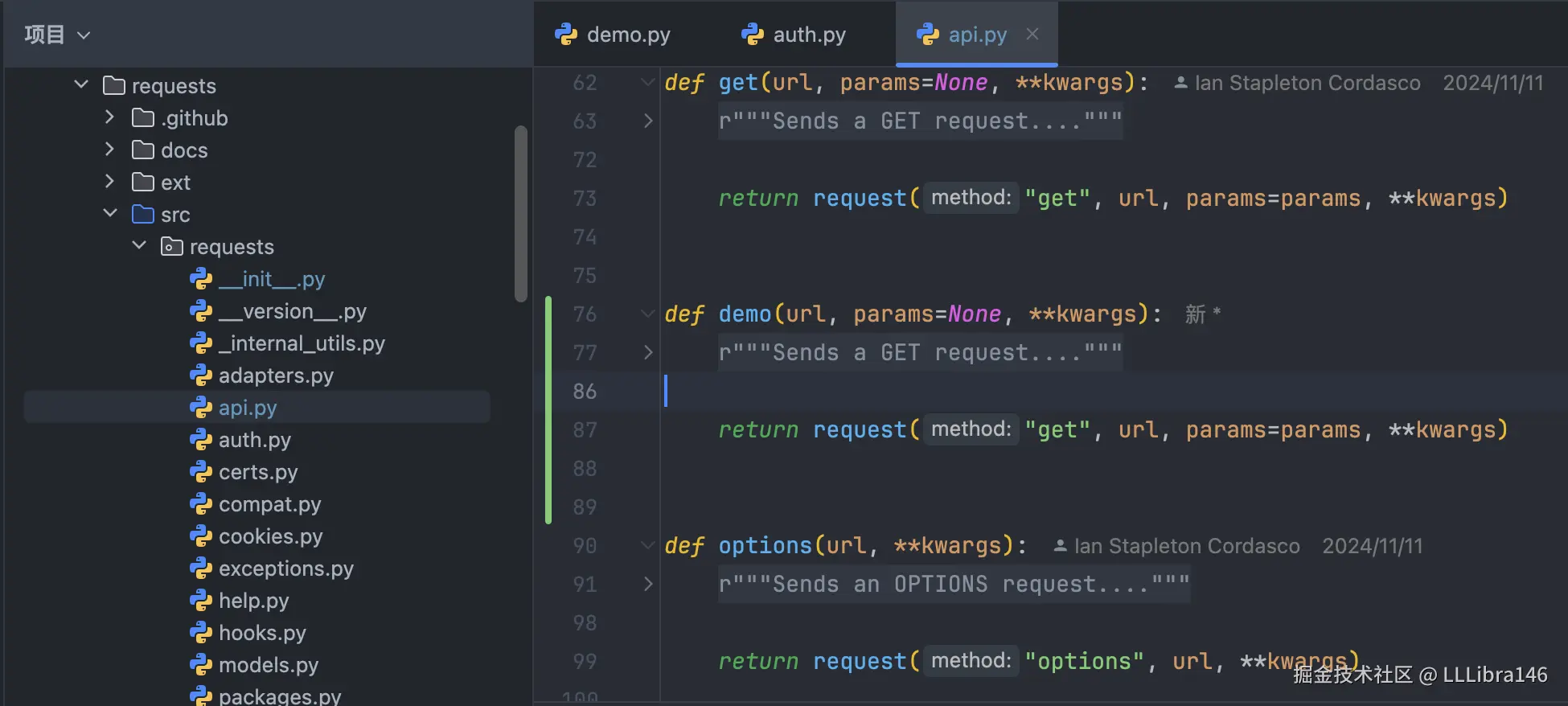Open models.py file
The width and height of the screenshot is (1568, 706).
pos(269,665)
